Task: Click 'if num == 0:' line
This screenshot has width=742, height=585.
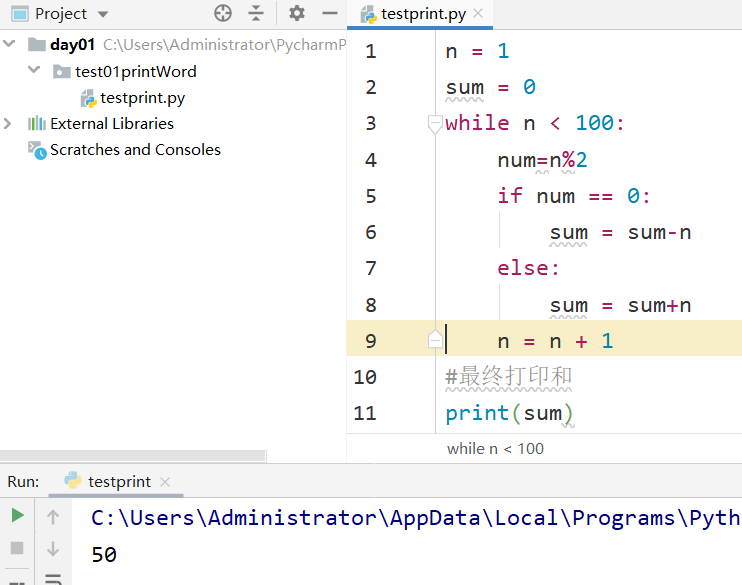Action: [574, 196]
